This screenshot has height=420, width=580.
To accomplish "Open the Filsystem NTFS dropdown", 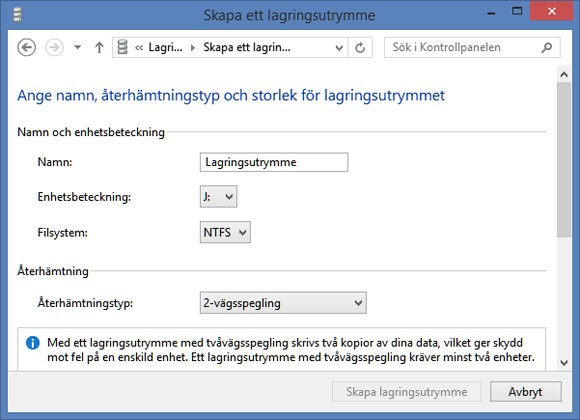I will click(225, 232).
